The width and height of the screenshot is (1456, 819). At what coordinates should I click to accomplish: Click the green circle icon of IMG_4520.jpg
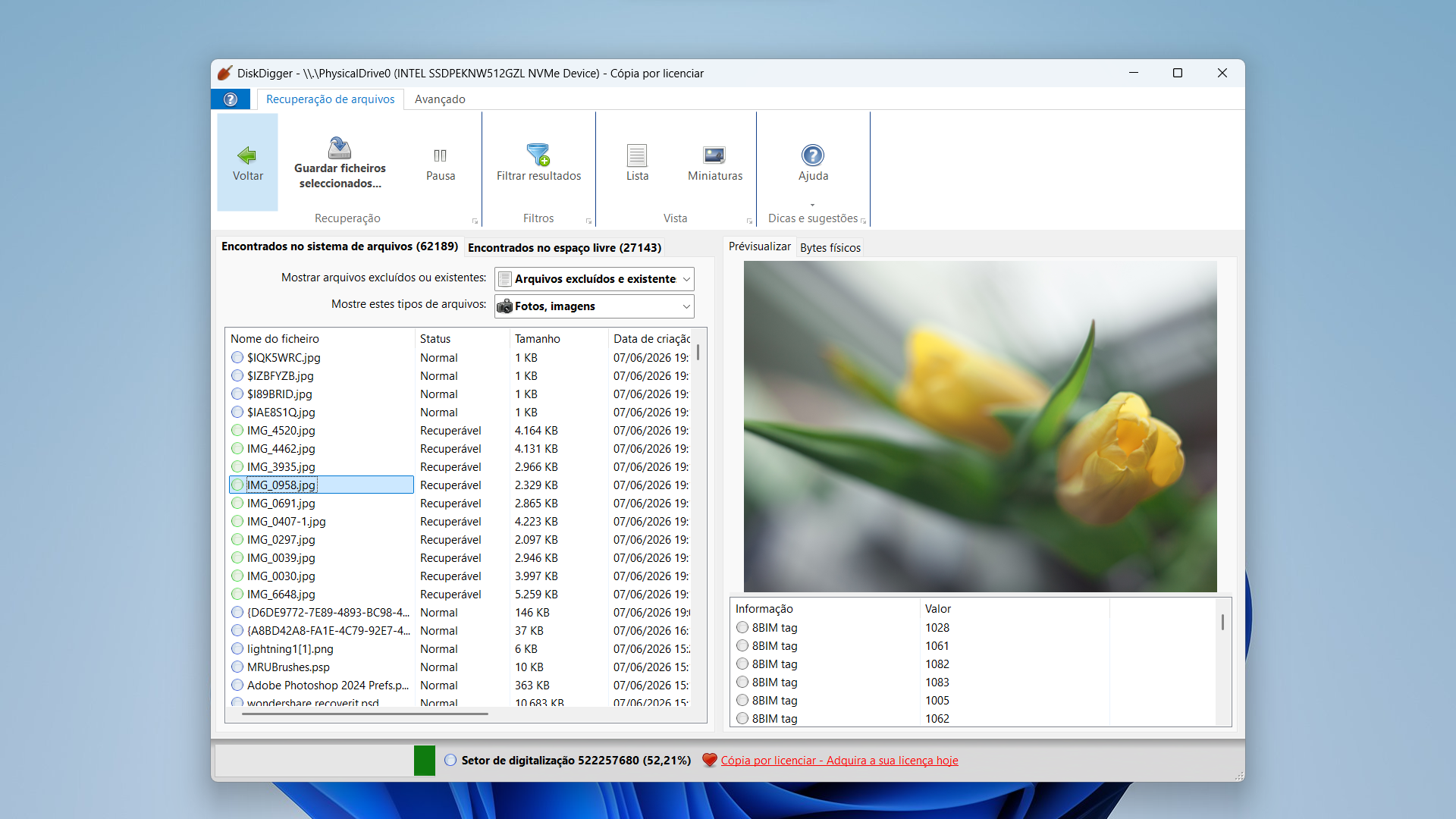pyautogui.click(x=237, y=430)
